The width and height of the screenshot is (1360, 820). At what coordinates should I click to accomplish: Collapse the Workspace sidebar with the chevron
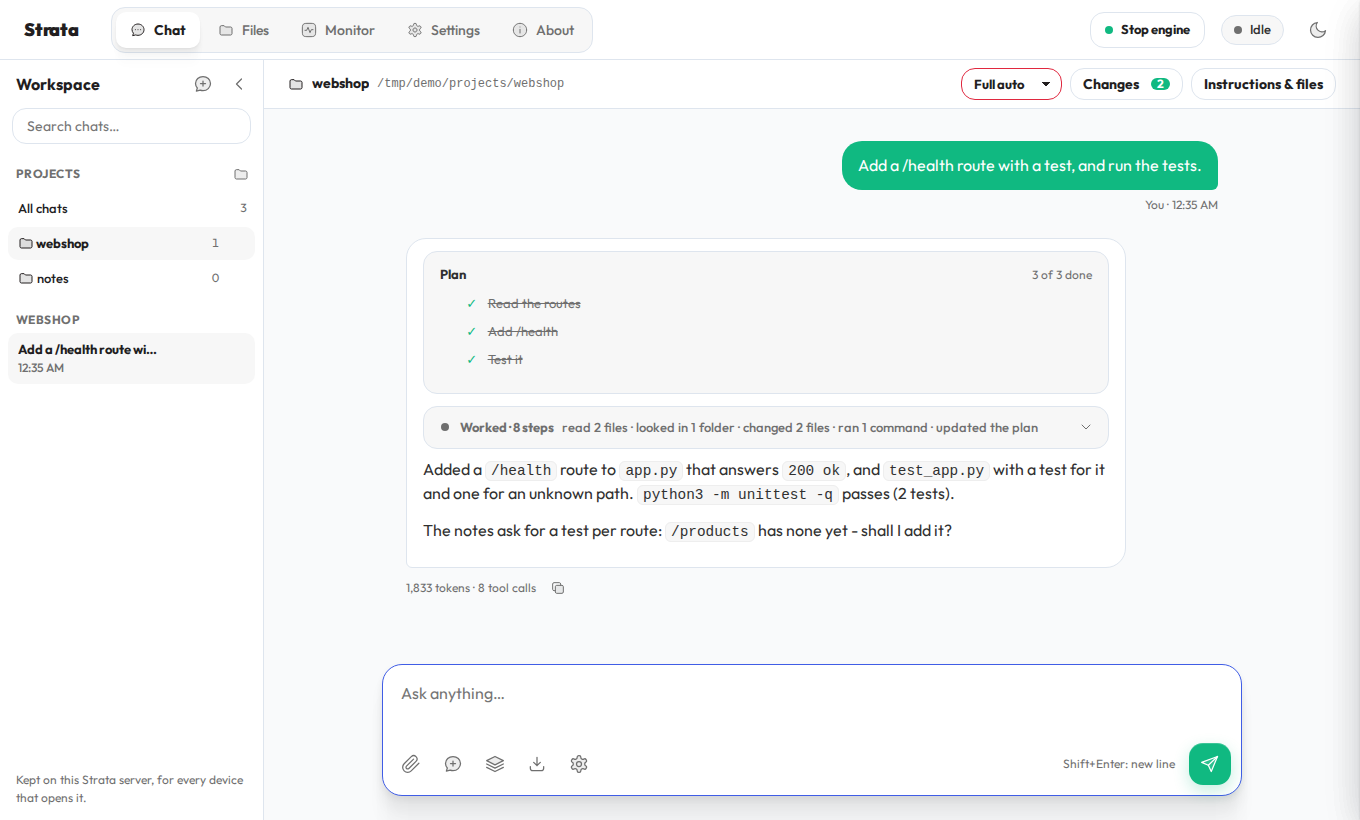239,84
